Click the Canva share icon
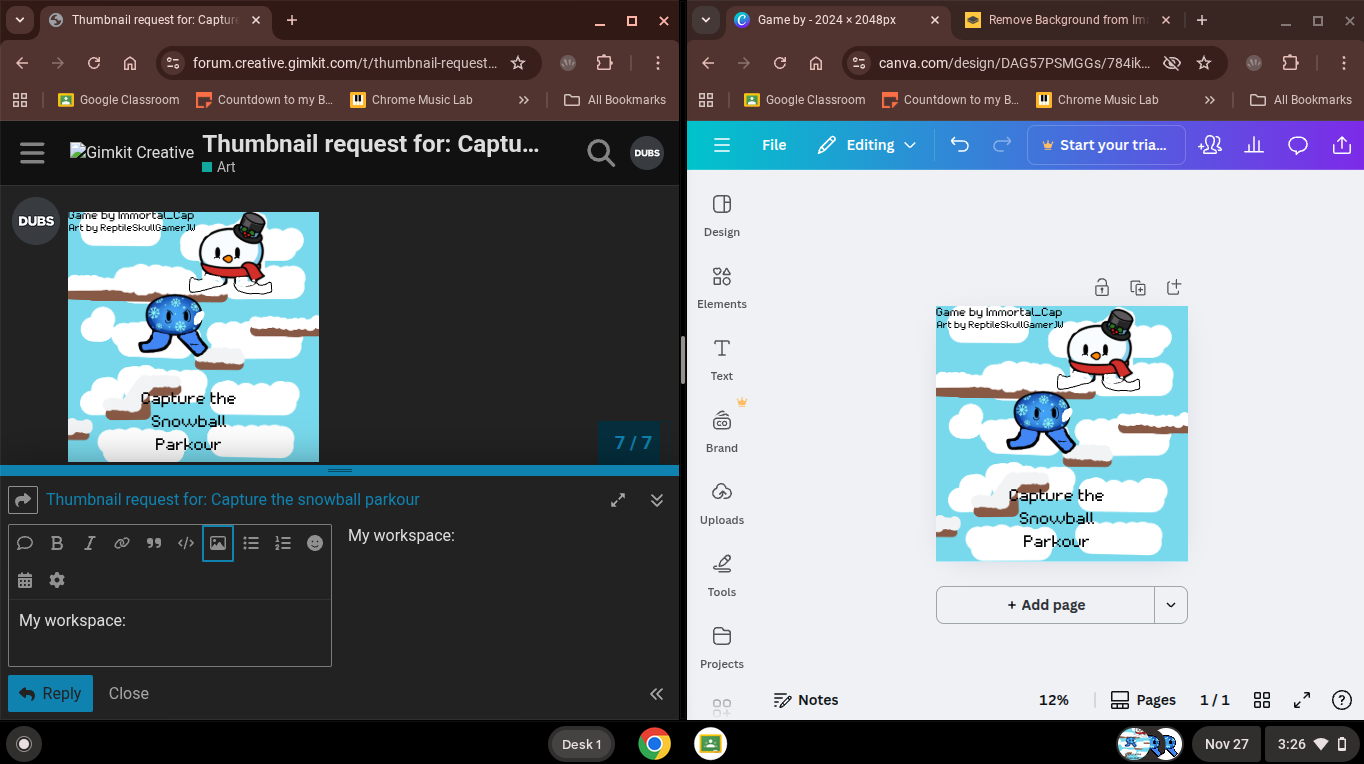 click(x=1341, y=145)
